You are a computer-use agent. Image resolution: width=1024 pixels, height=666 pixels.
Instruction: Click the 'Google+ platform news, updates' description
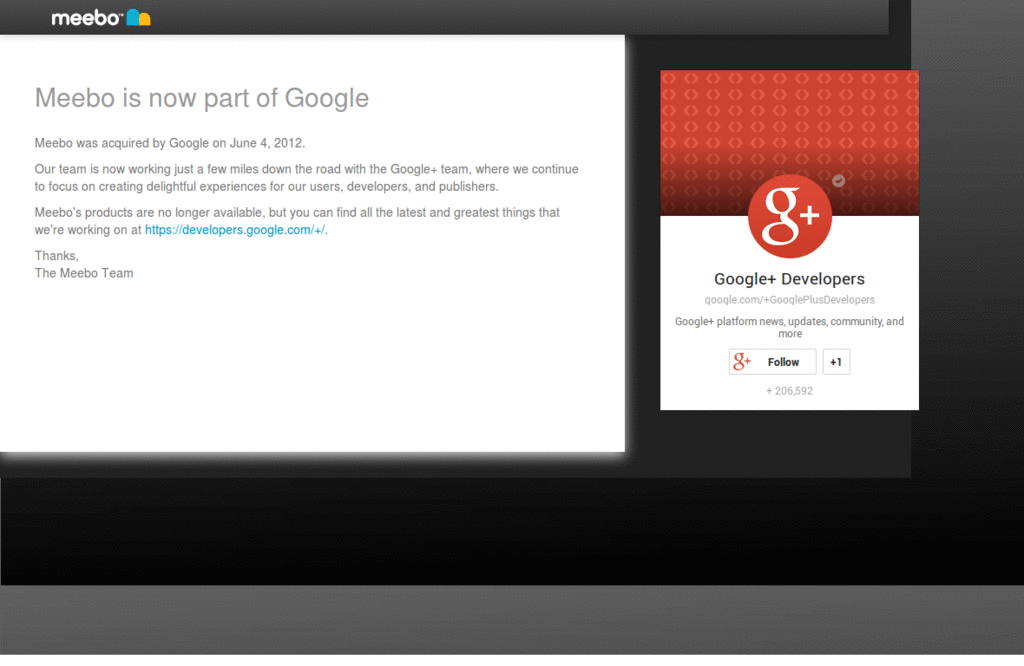tap(789, 327)
